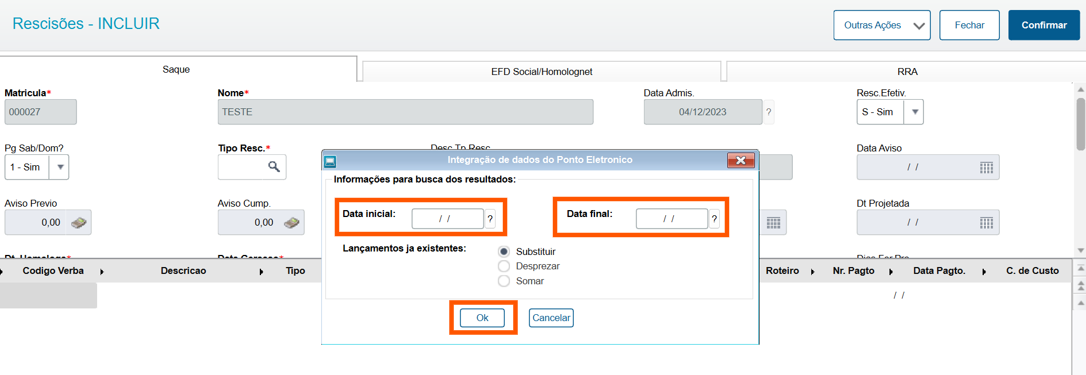Click the Data Aviso date field

tap(928, 167)
